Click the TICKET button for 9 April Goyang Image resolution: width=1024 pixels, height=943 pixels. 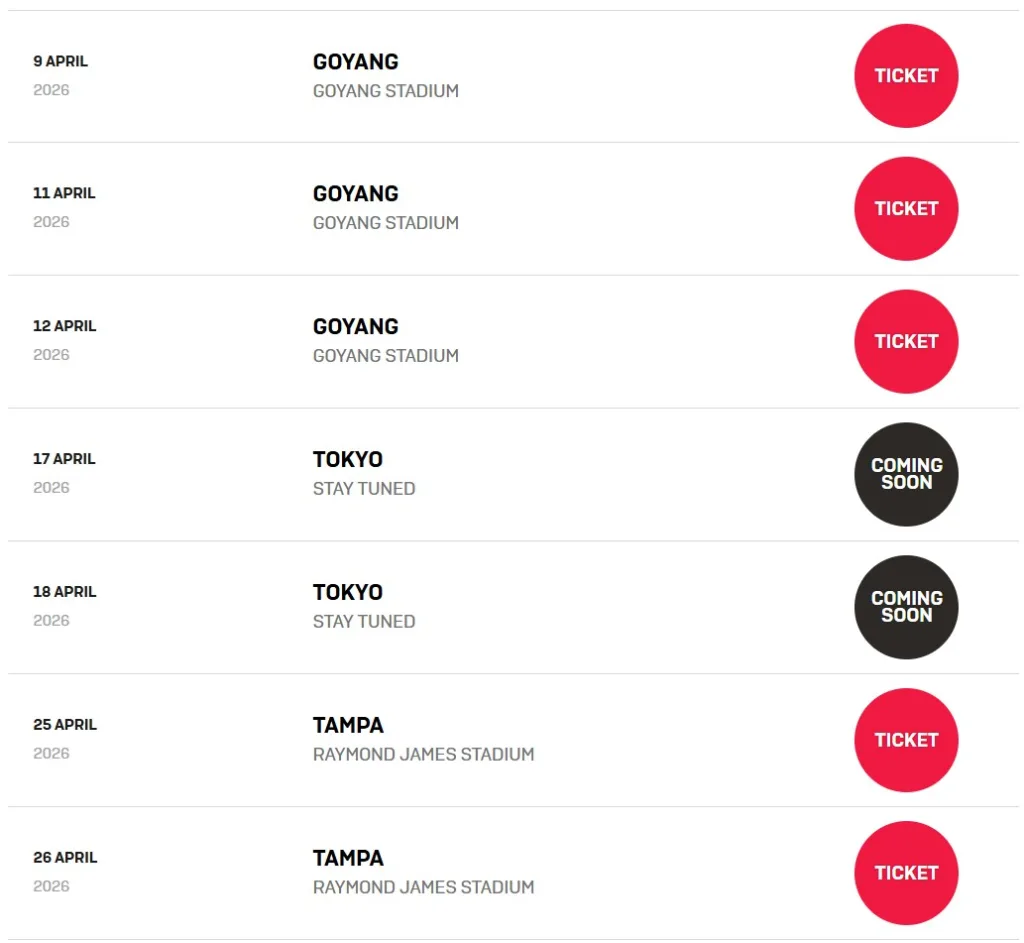point(906,76)
